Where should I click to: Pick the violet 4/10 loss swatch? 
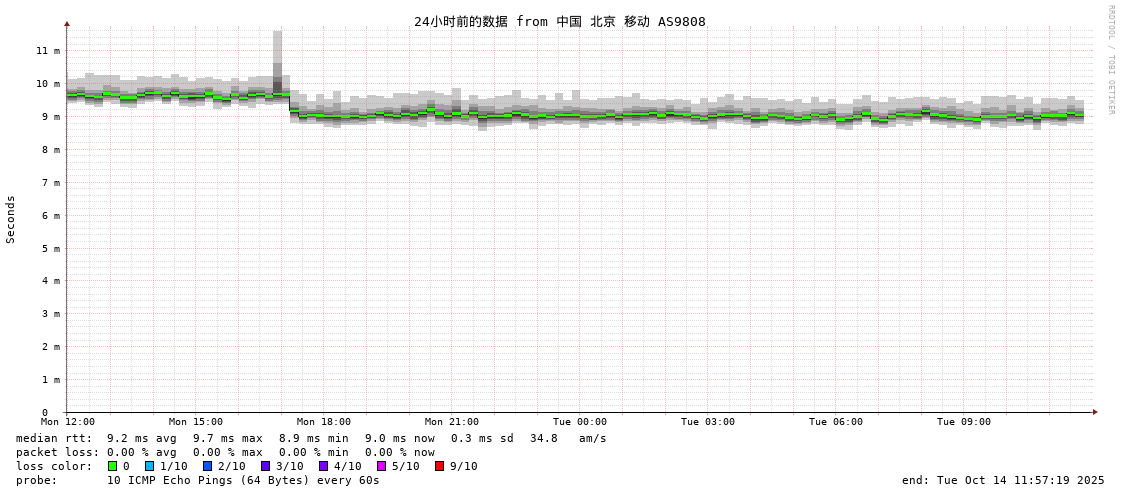pyautogui.click(x=323, y=466)
